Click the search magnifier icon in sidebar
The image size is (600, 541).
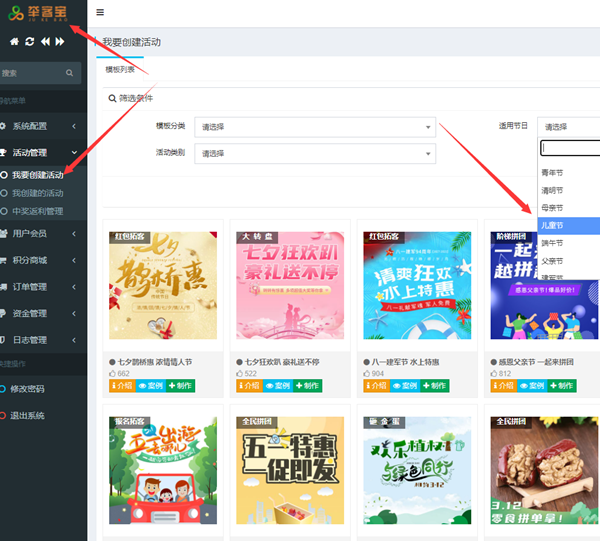pos(70,73)
